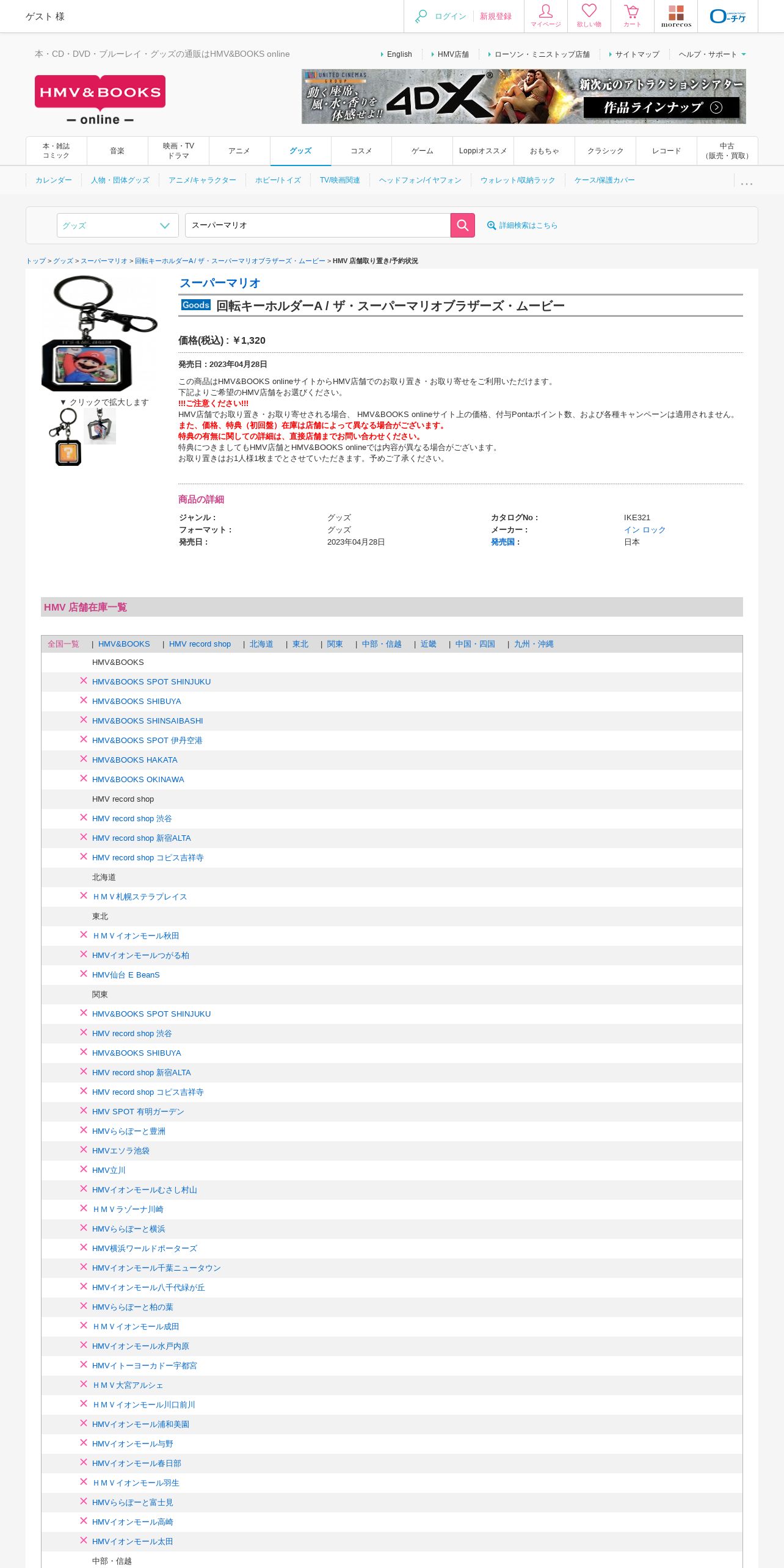Viewport: 784px width, 1568px height.
Task: Open the shopping cart icon
Action: click(x=632, y=16)
